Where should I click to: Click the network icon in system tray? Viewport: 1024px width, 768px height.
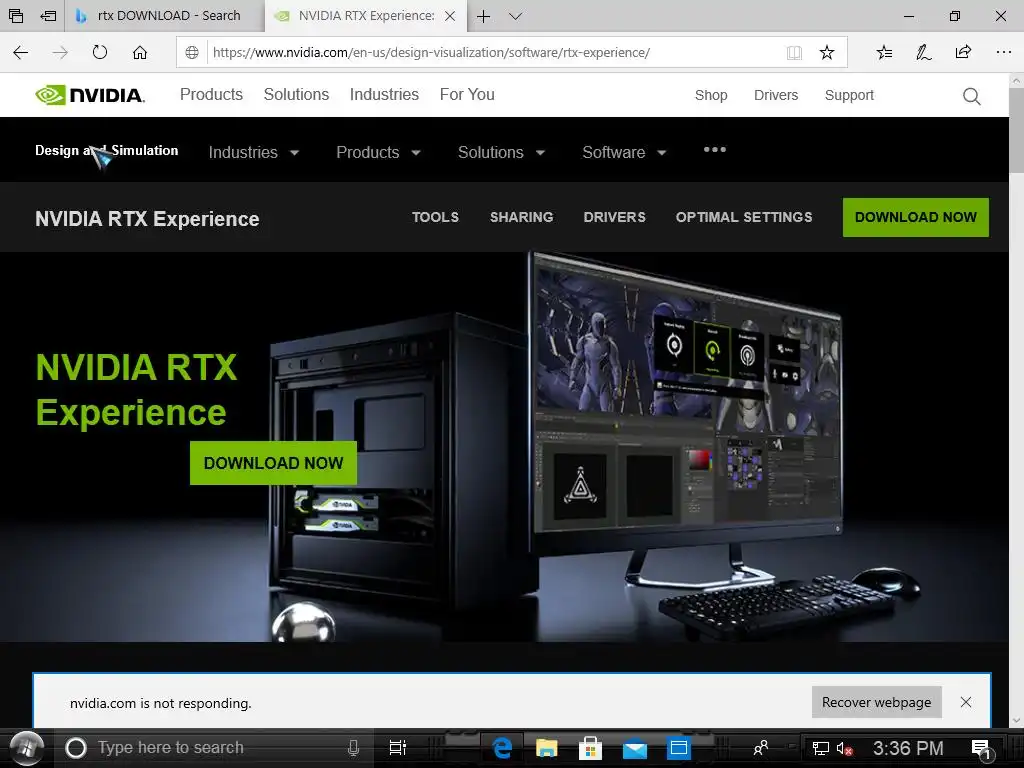tap(820, 749)
